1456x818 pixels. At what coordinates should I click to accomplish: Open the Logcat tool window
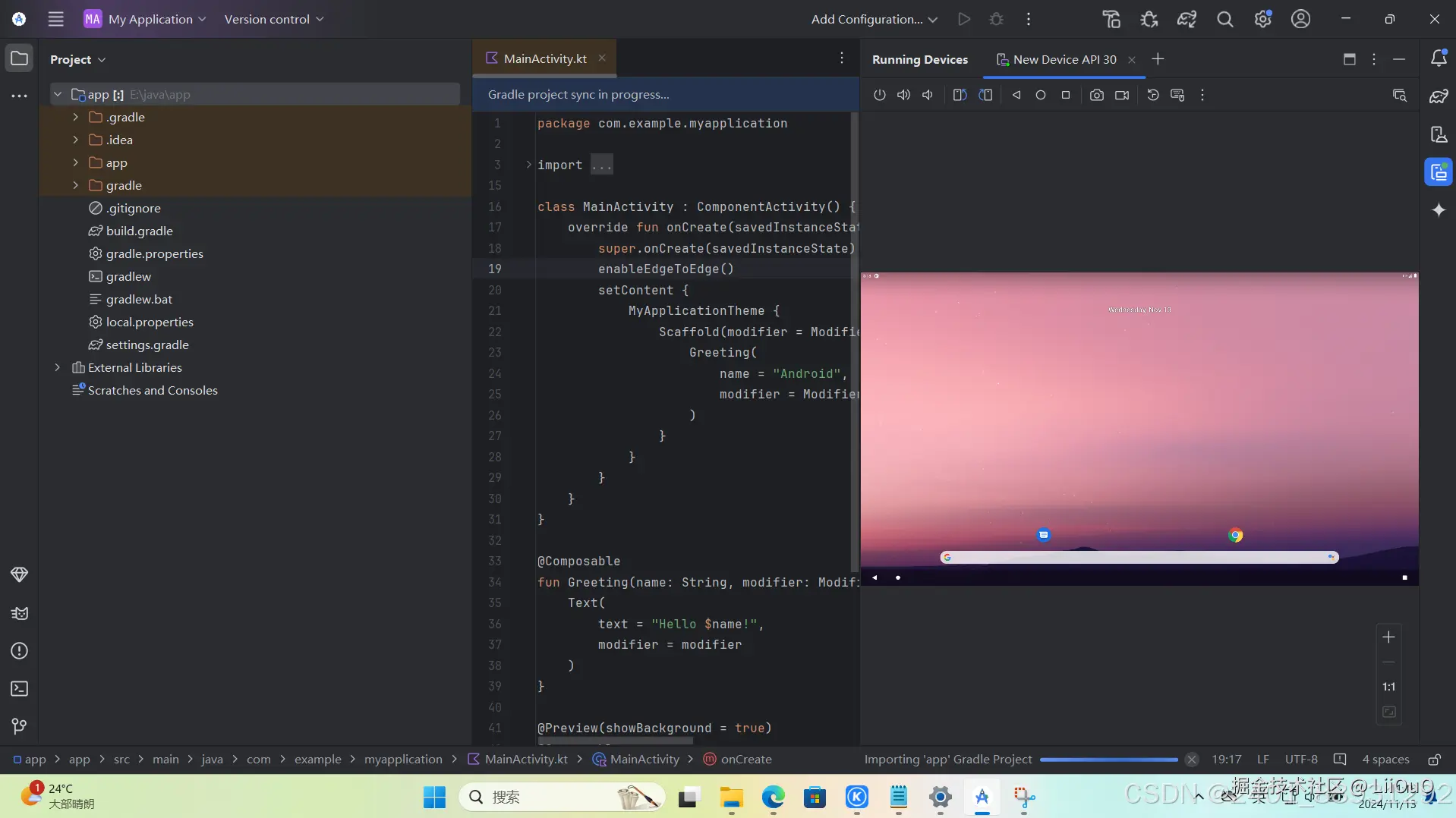click(20, 613)
